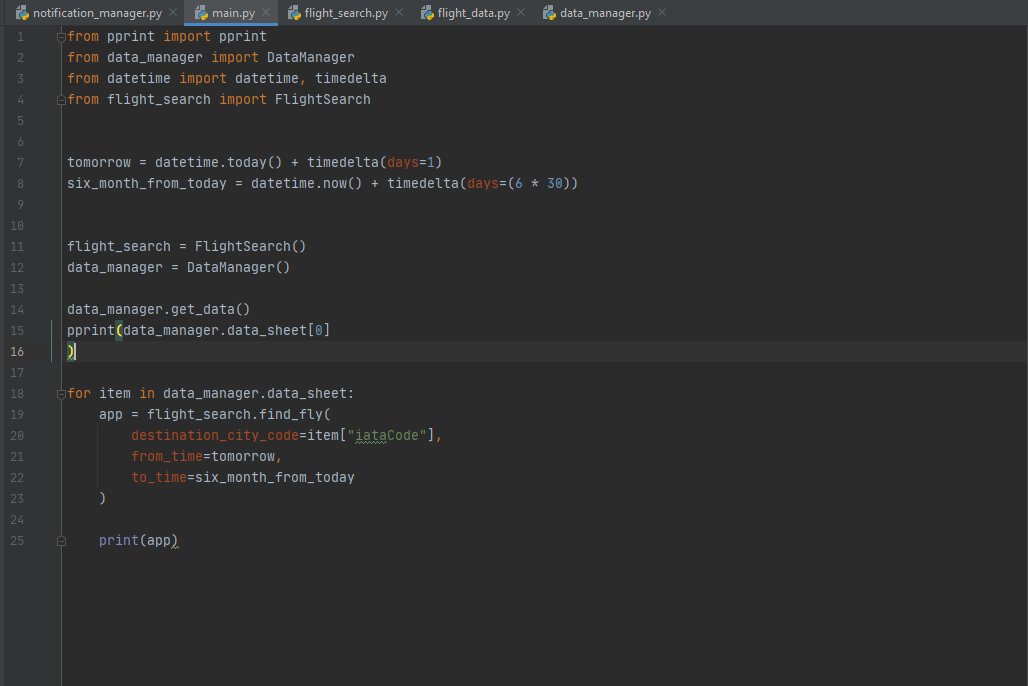Close the data_manager.py tab
The image size is (1028, 686).
click(x=662, y=12)
